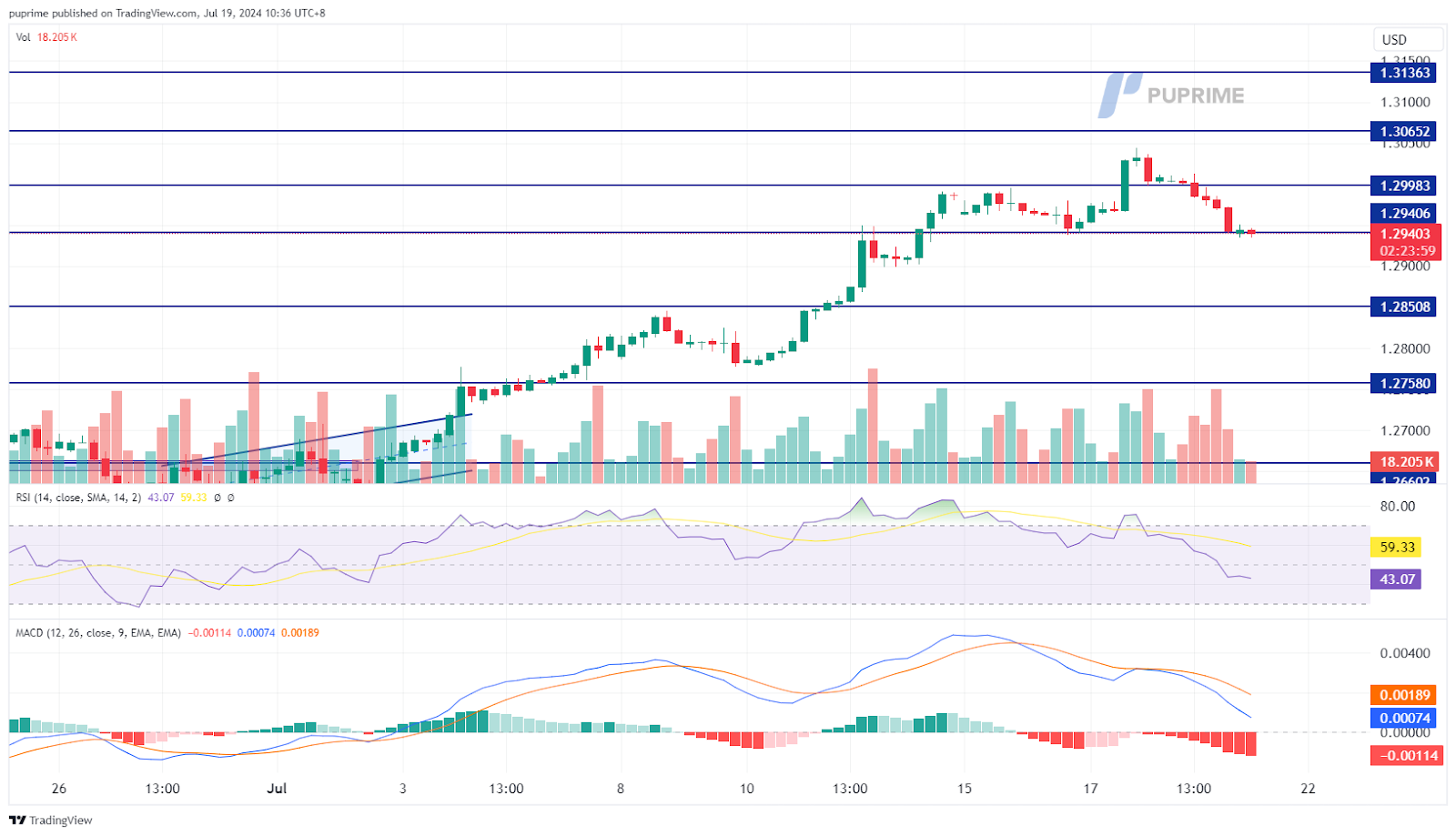Viewport: 1456px width, 836px height.
Task: Click the 0.00400 MACD scale tick
Action: [1405, 653]
